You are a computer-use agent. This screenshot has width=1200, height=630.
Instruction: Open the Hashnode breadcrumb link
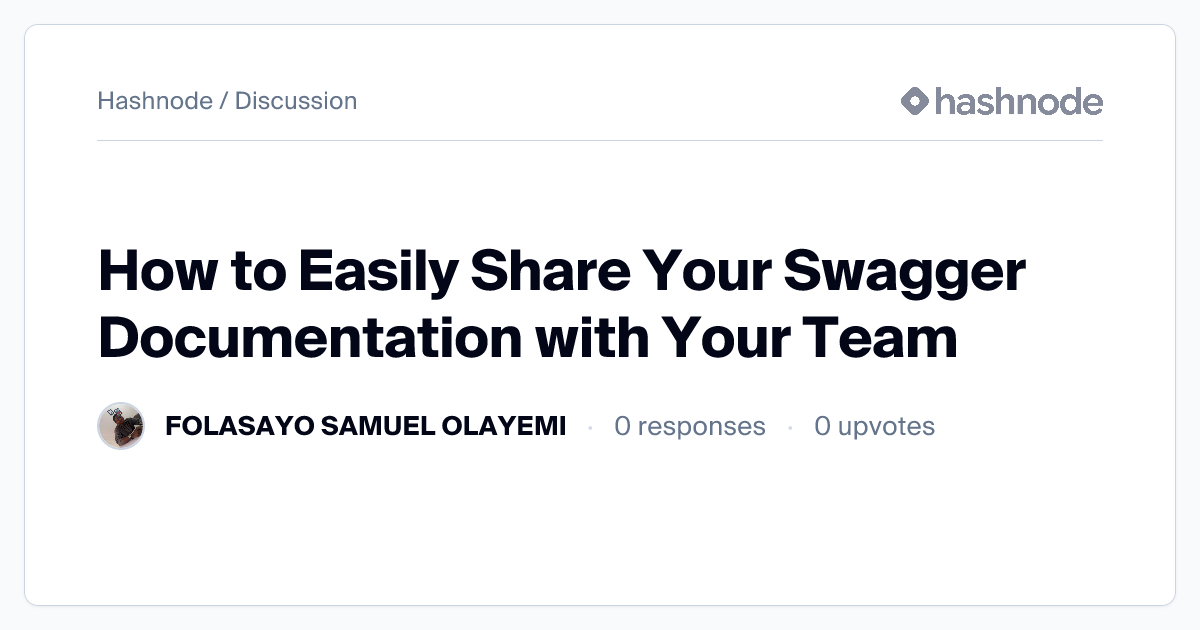click(x=155, y=101)
